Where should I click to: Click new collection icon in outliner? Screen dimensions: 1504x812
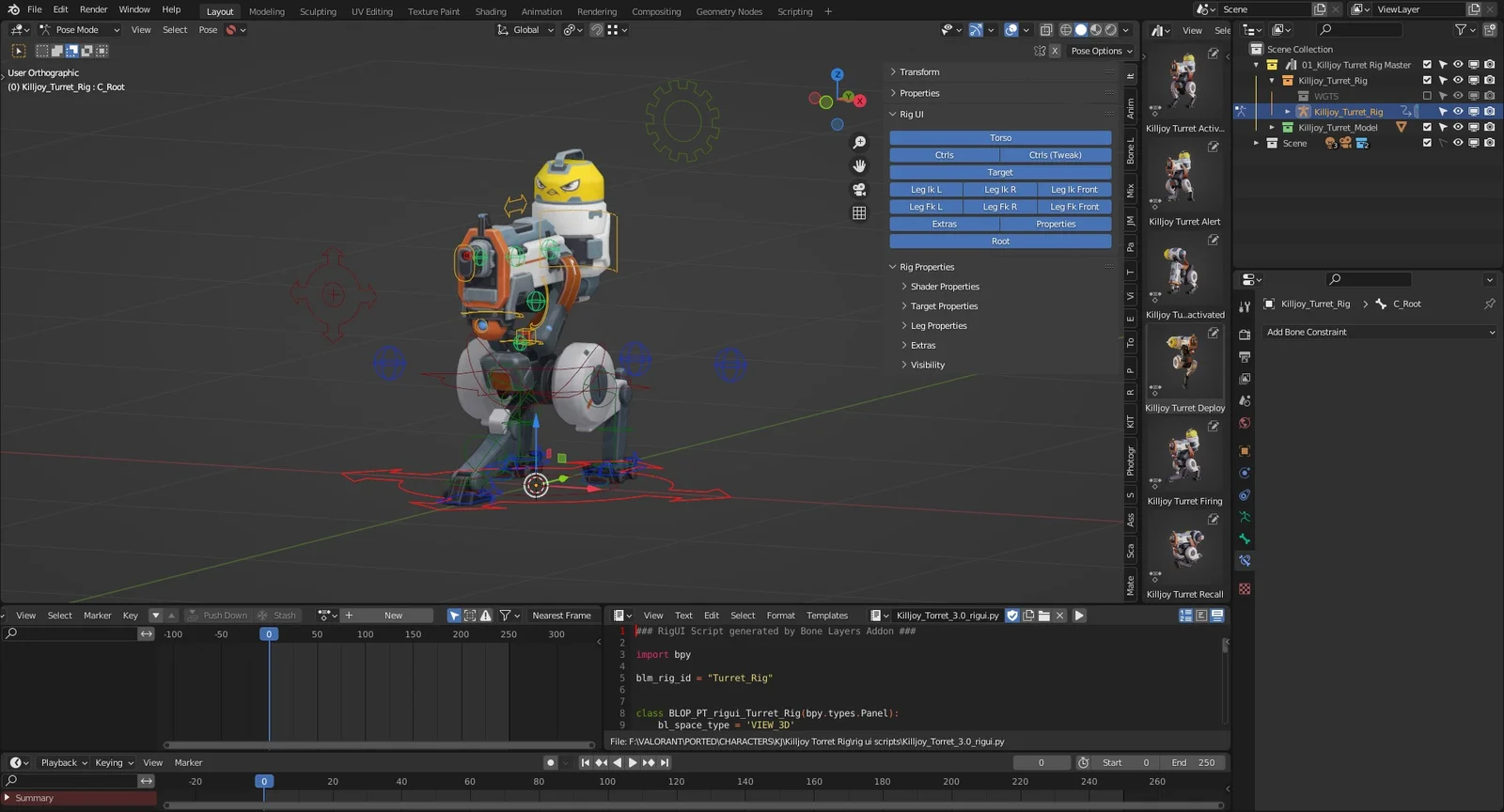[x=1490, y=30]
